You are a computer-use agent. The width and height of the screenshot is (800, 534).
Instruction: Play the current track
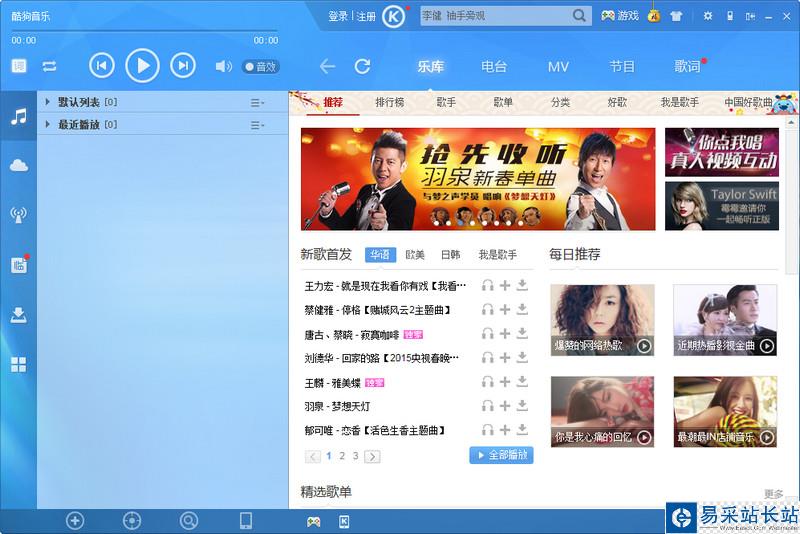(x=142, y=66)
